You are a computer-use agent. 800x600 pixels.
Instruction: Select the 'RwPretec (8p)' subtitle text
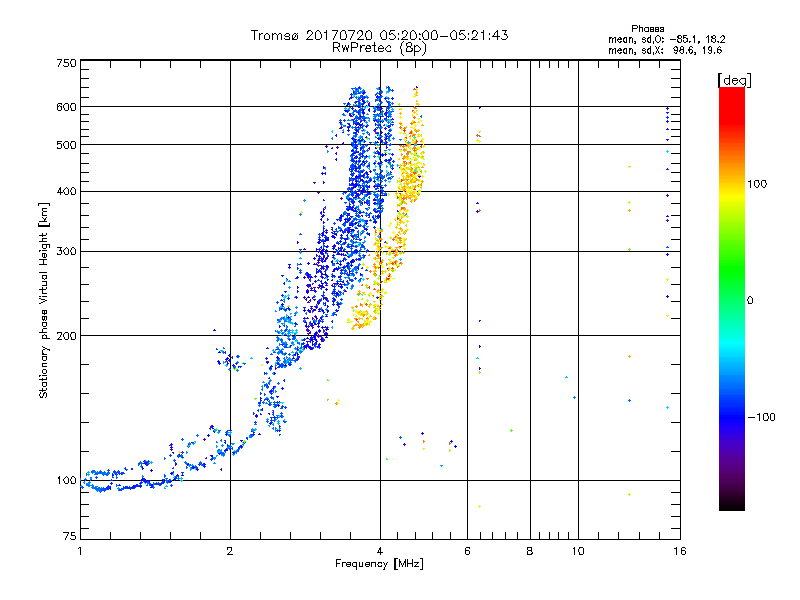379,48
